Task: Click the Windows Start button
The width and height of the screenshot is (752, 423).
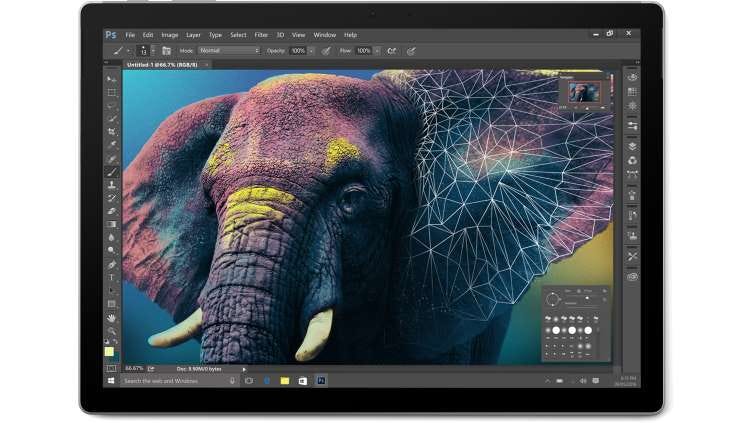Action: [x=111, y=381]
